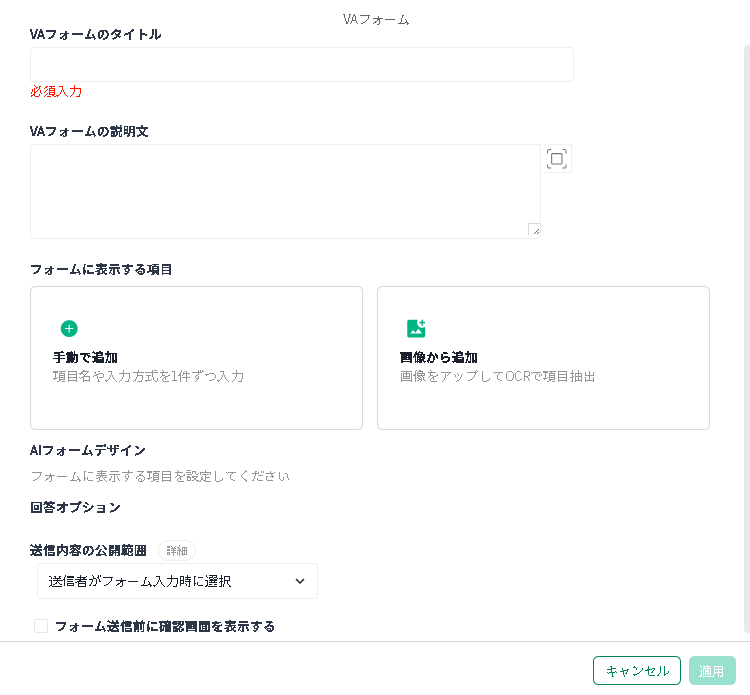Click the checkbox label フォーム送信前に確認画面を表示する

tap(165, 626)
